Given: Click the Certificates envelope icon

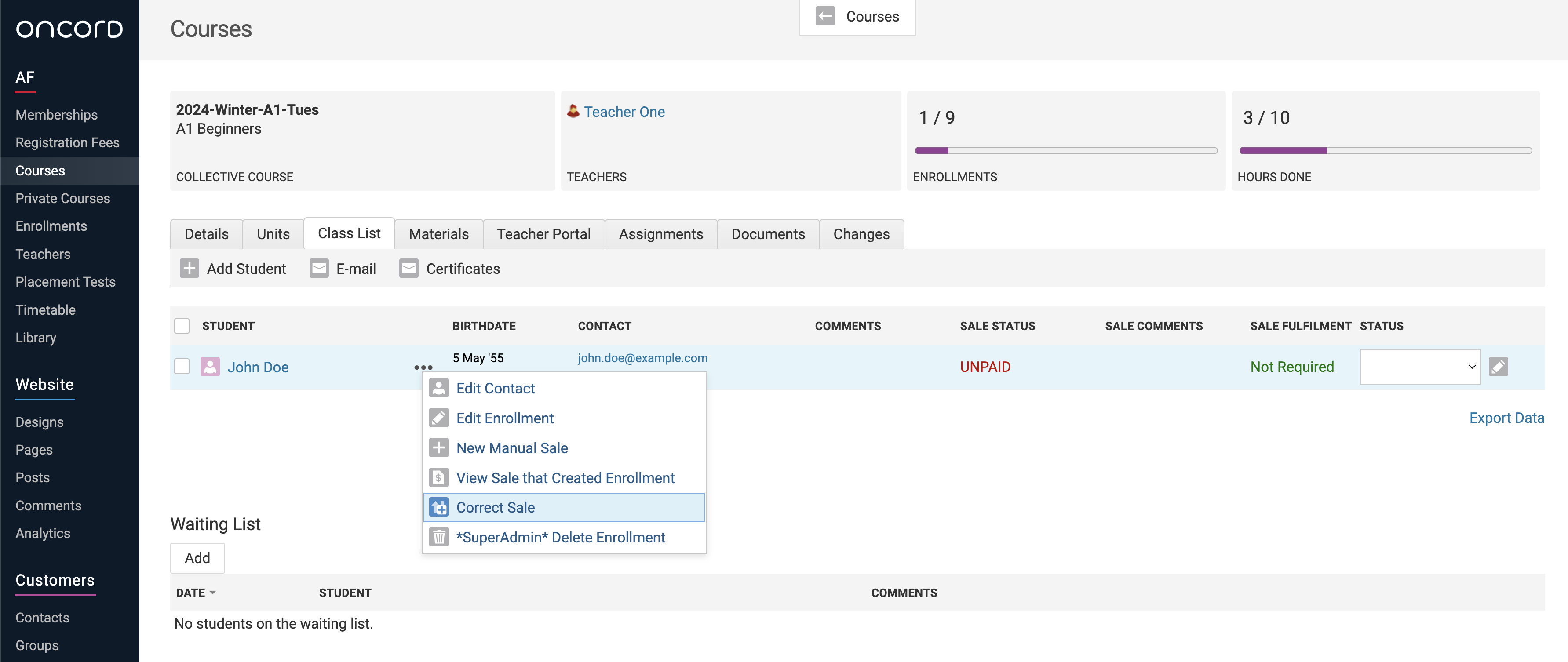Looking at the screenshot, I should [x=408, y=268].
